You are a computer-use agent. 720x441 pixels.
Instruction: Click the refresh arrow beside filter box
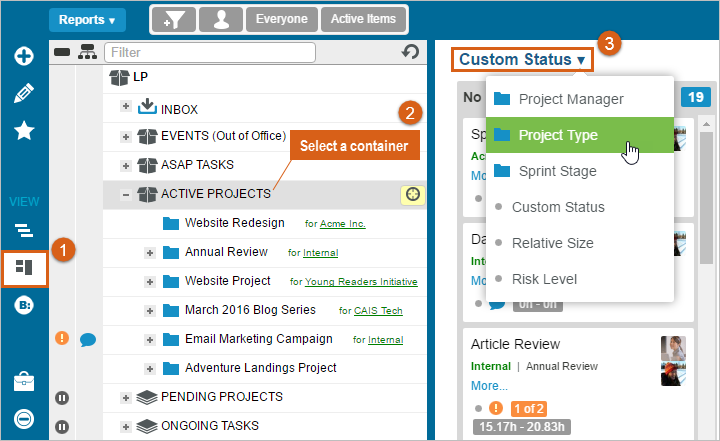coord(410,52)
